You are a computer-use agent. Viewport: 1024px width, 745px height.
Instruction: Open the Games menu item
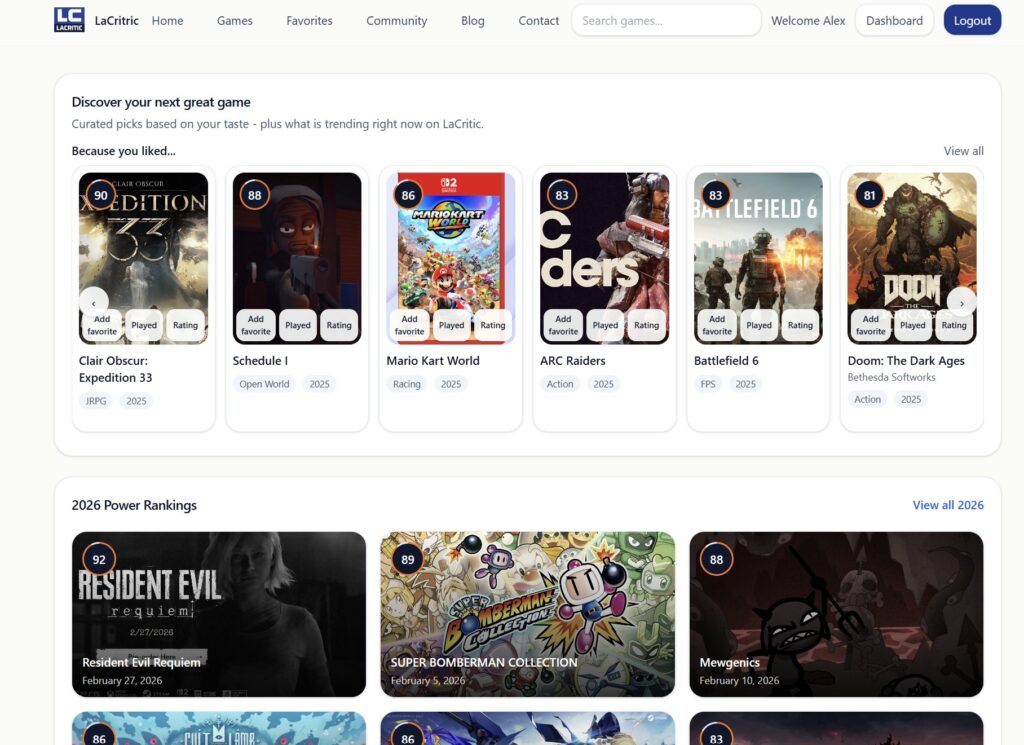(x=235, y=21)
